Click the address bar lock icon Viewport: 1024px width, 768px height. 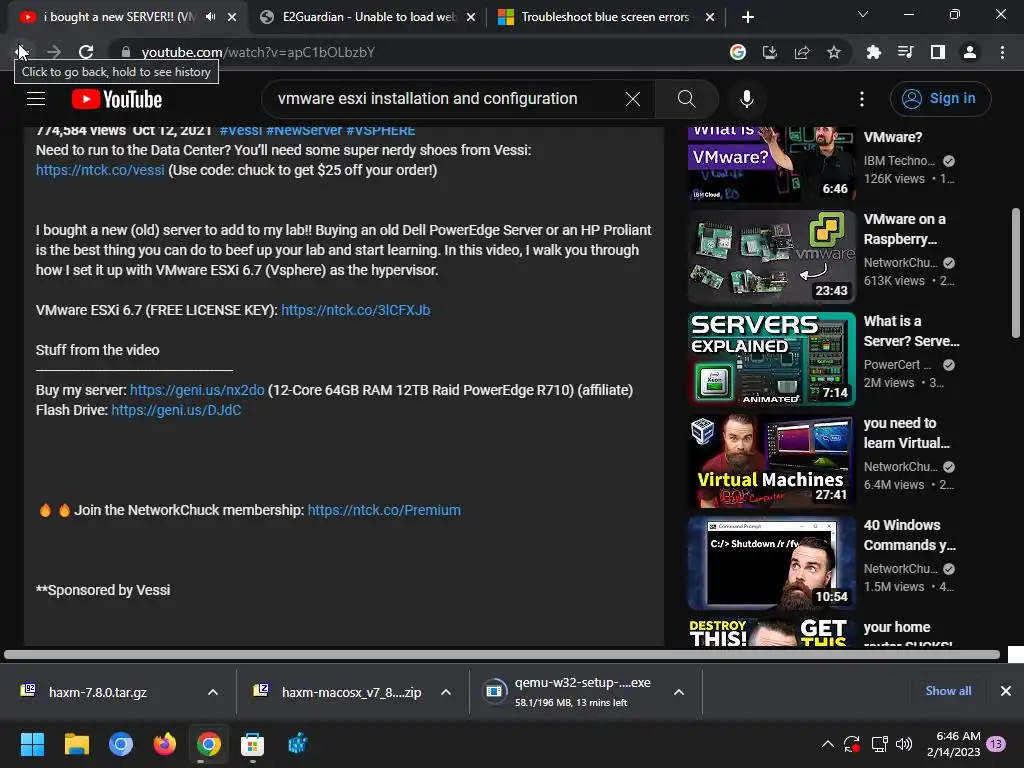[x=126, y=52]
